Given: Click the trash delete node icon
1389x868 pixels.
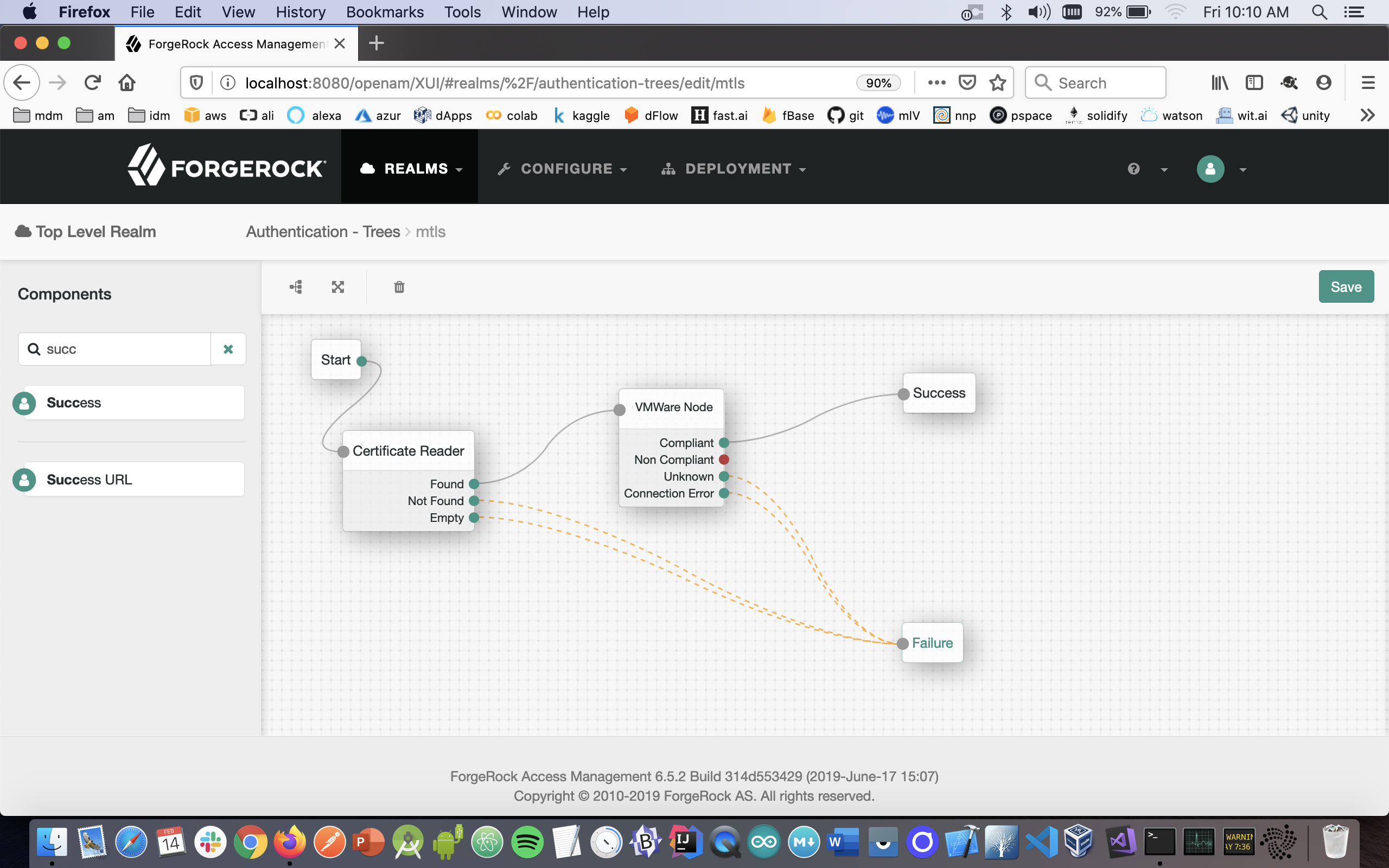Looking at the screenshot, I should pos(399,287).
